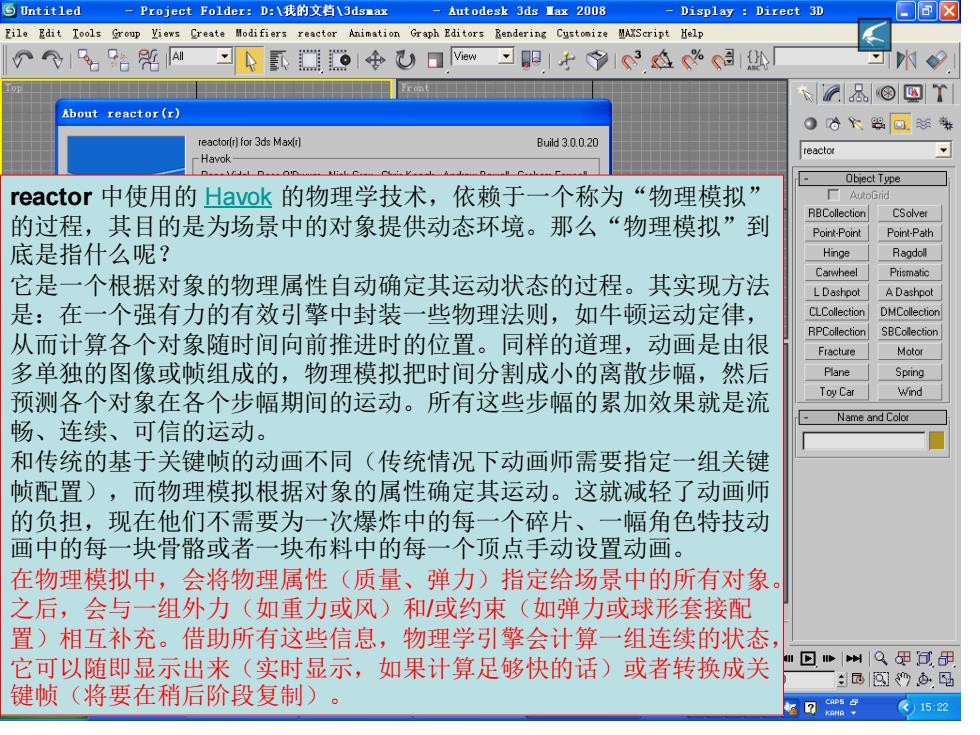The height and width of the screenshot is (735, 980).
Task: Click the Play Animation button
Action: click(808, 659)
